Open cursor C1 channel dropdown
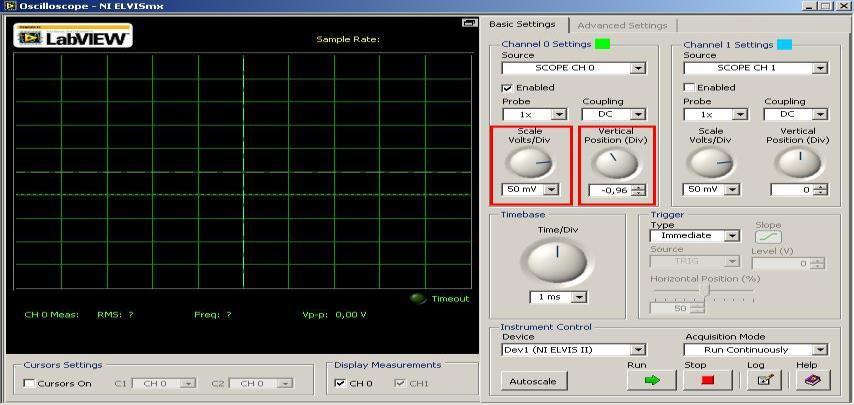The height and width of the screenshot is (405, 854). [x=163, y=384]
